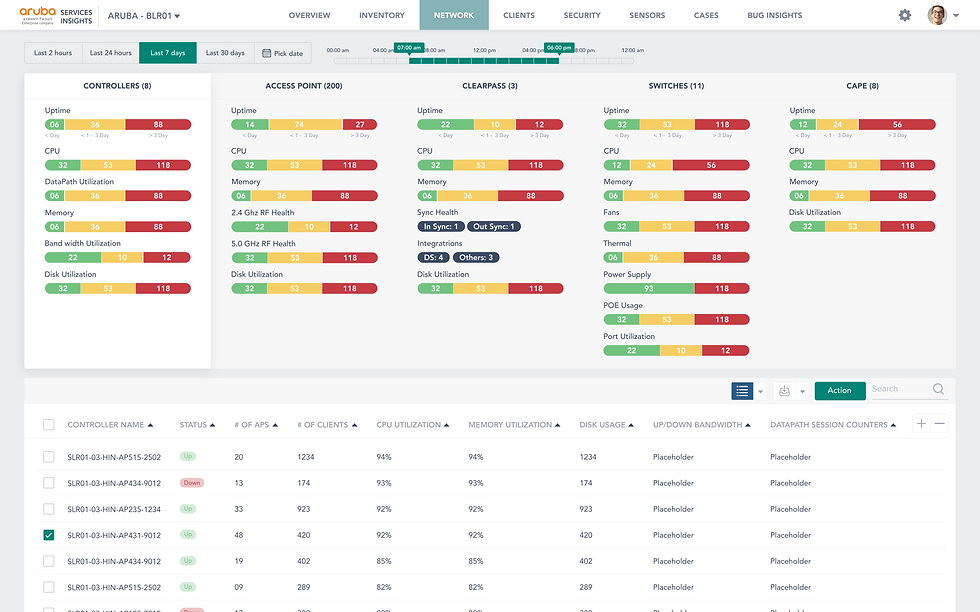Switch to the Clients tab
980x612 pixels.
(x=519, y=15)
